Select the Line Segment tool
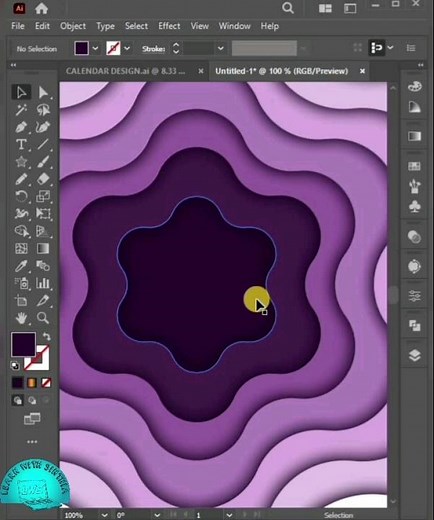This screenshot has width=434, height=520. [x=43, y=144]
